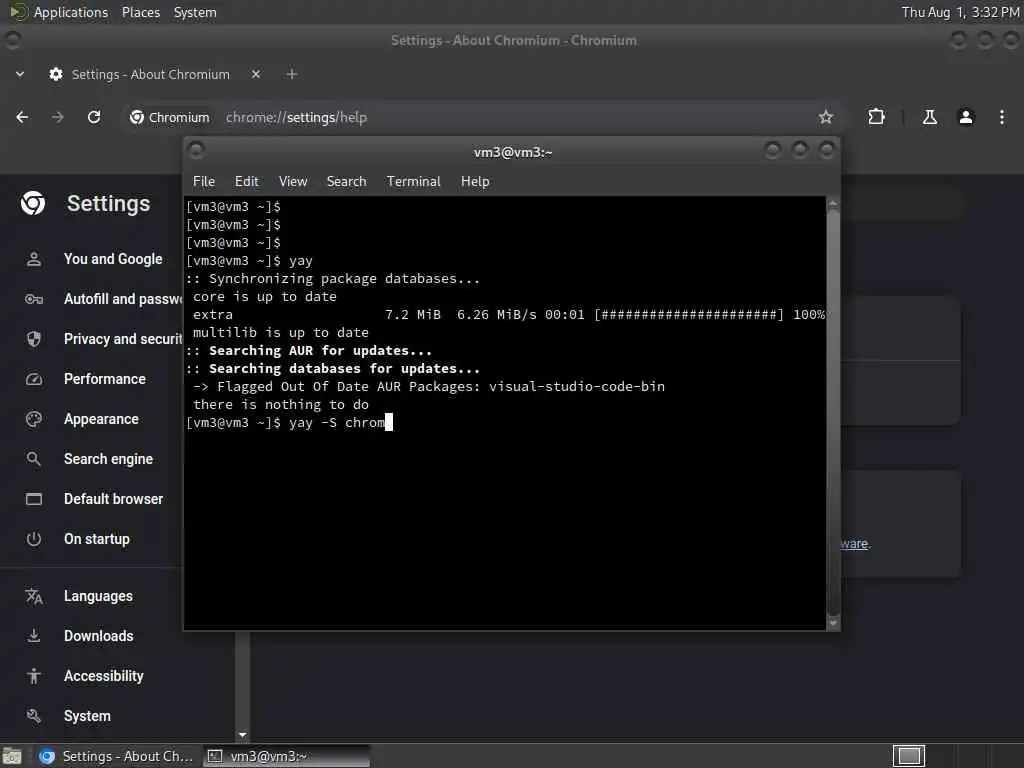1024x768 pixels.
Task: Click the person icon beside You and Google
Action: pos(34,259)
